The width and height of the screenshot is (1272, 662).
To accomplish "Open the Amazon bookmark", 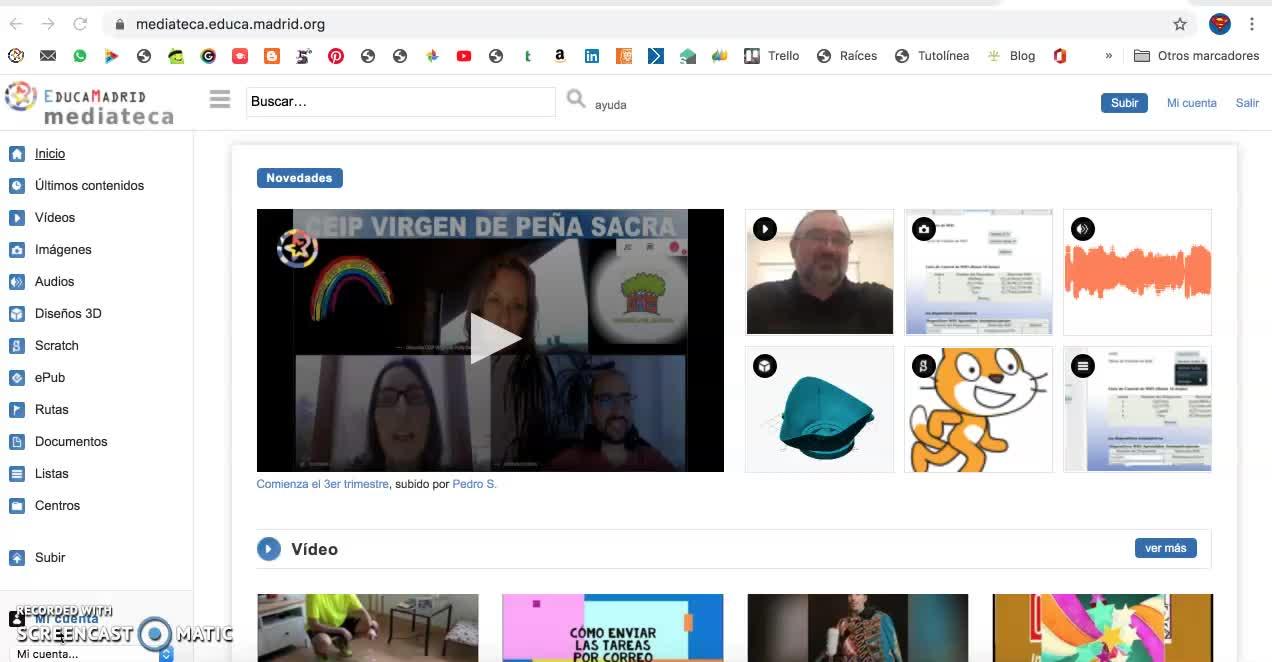I will coord(560,56).
